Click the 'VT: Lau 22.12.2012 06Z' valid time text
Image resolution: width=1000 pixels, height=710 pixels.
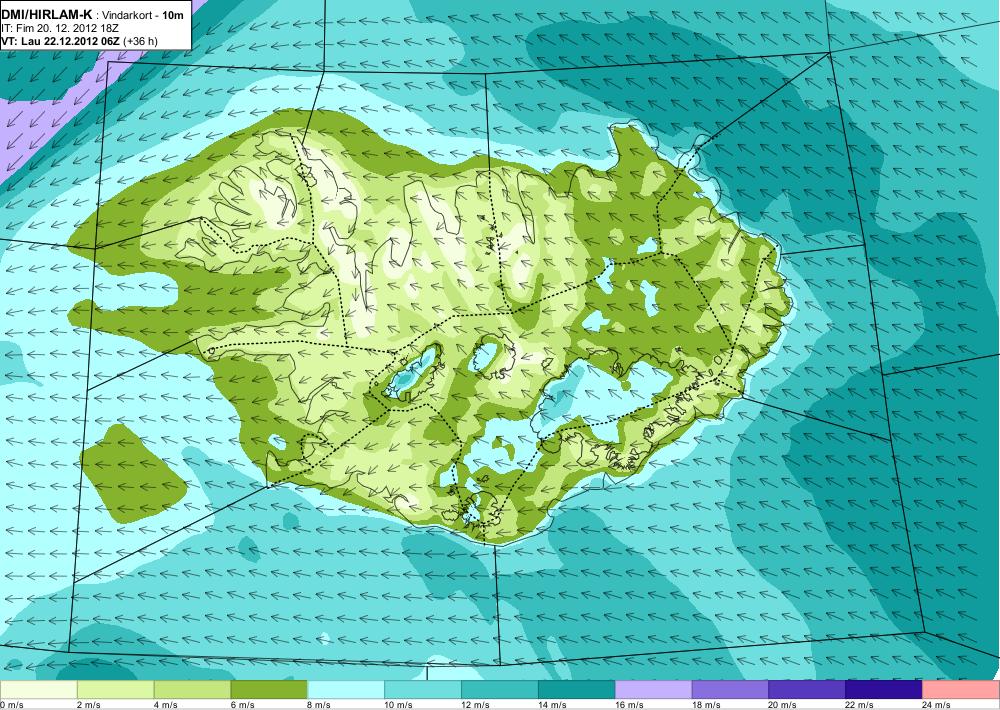61,41
